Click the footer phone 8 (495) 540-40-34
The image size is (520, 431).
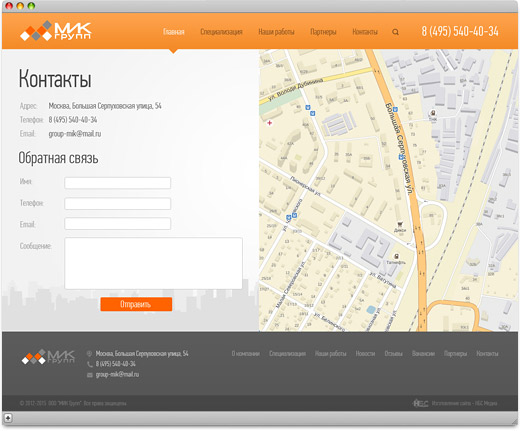tap(116, 364)
